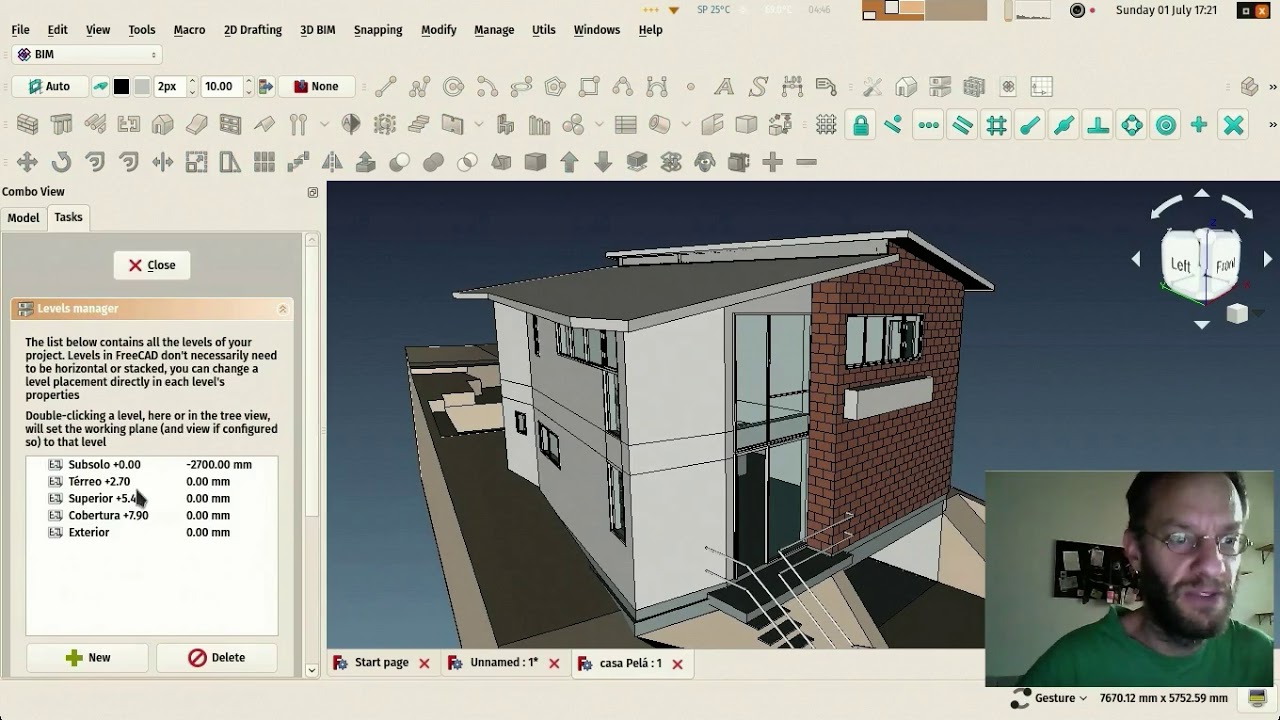Collapse the Levels manager panel
This screenshot has width=1280, height=720.
pos(282,309)
